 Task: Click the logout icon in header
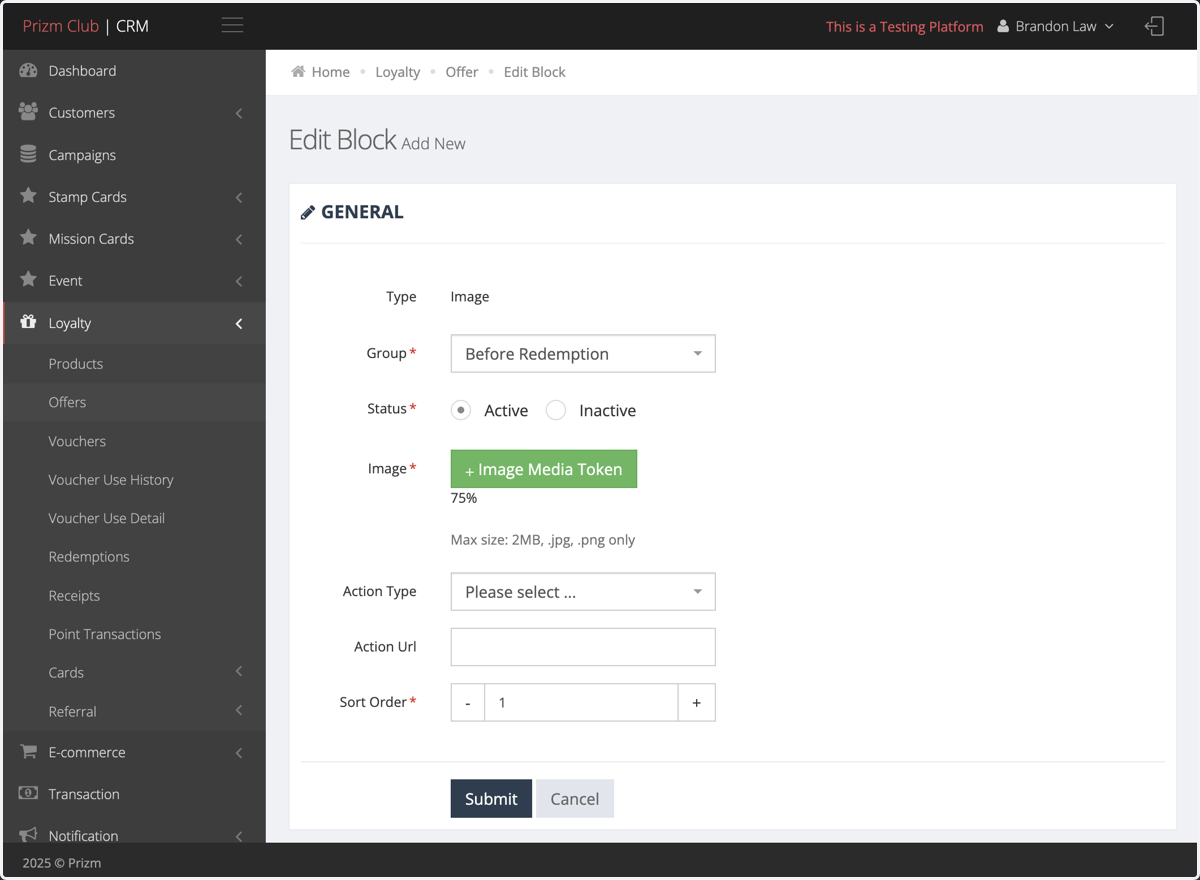1154,26
